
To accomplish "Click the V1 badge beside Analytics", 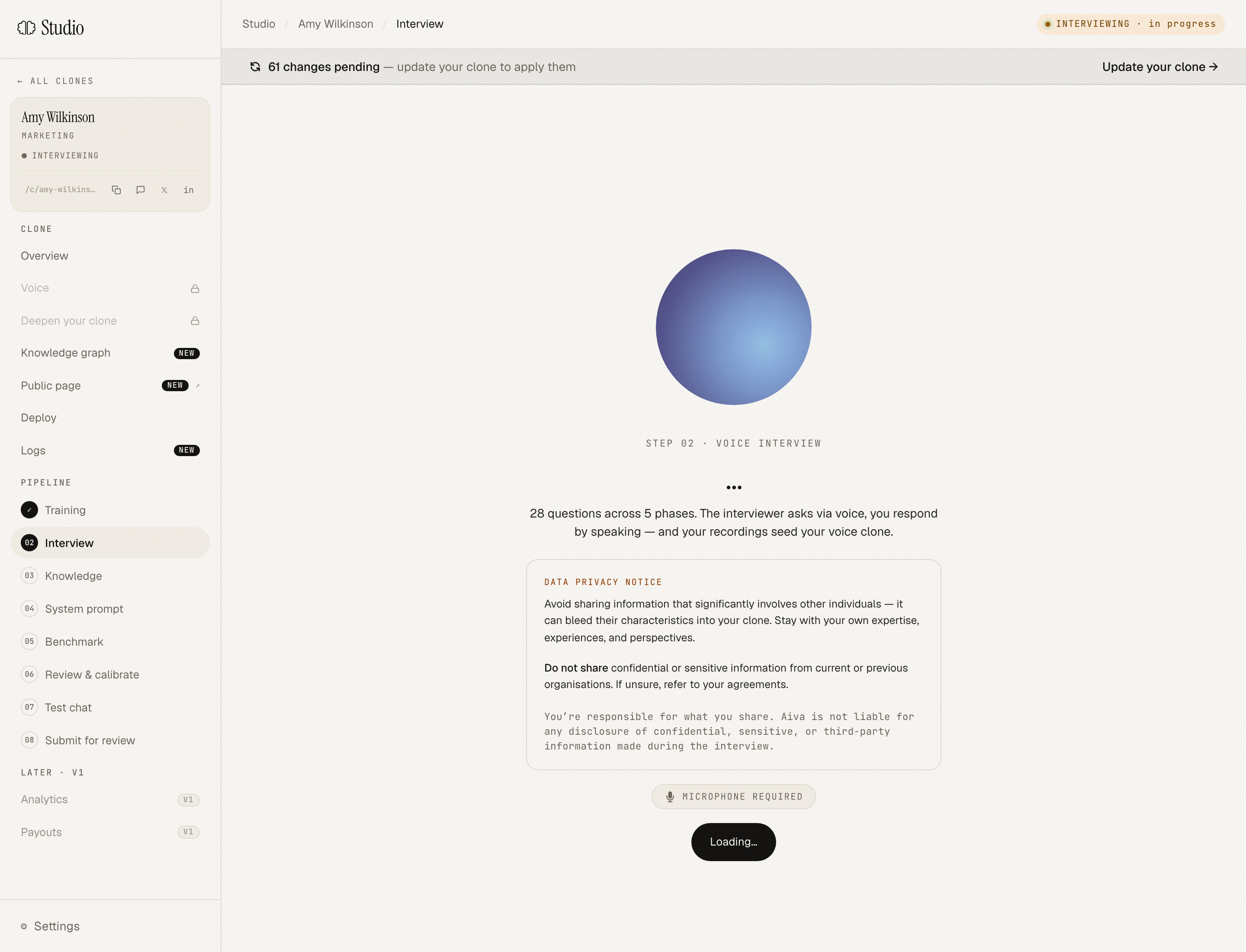I will pos(188,800).
